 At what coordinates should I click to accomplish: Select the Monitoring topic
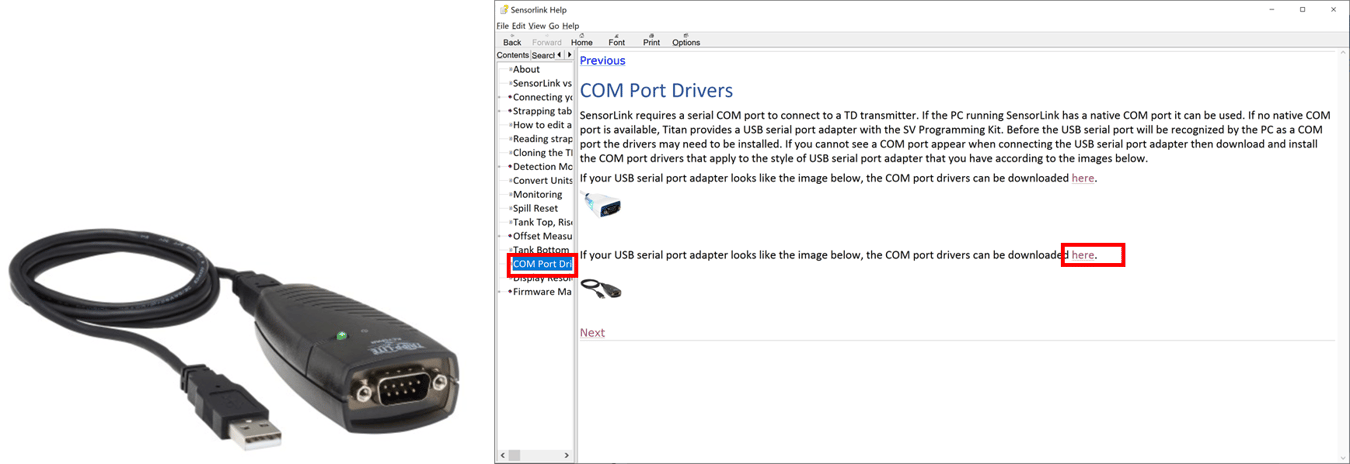pyautogui.click(x=537, y=195)
